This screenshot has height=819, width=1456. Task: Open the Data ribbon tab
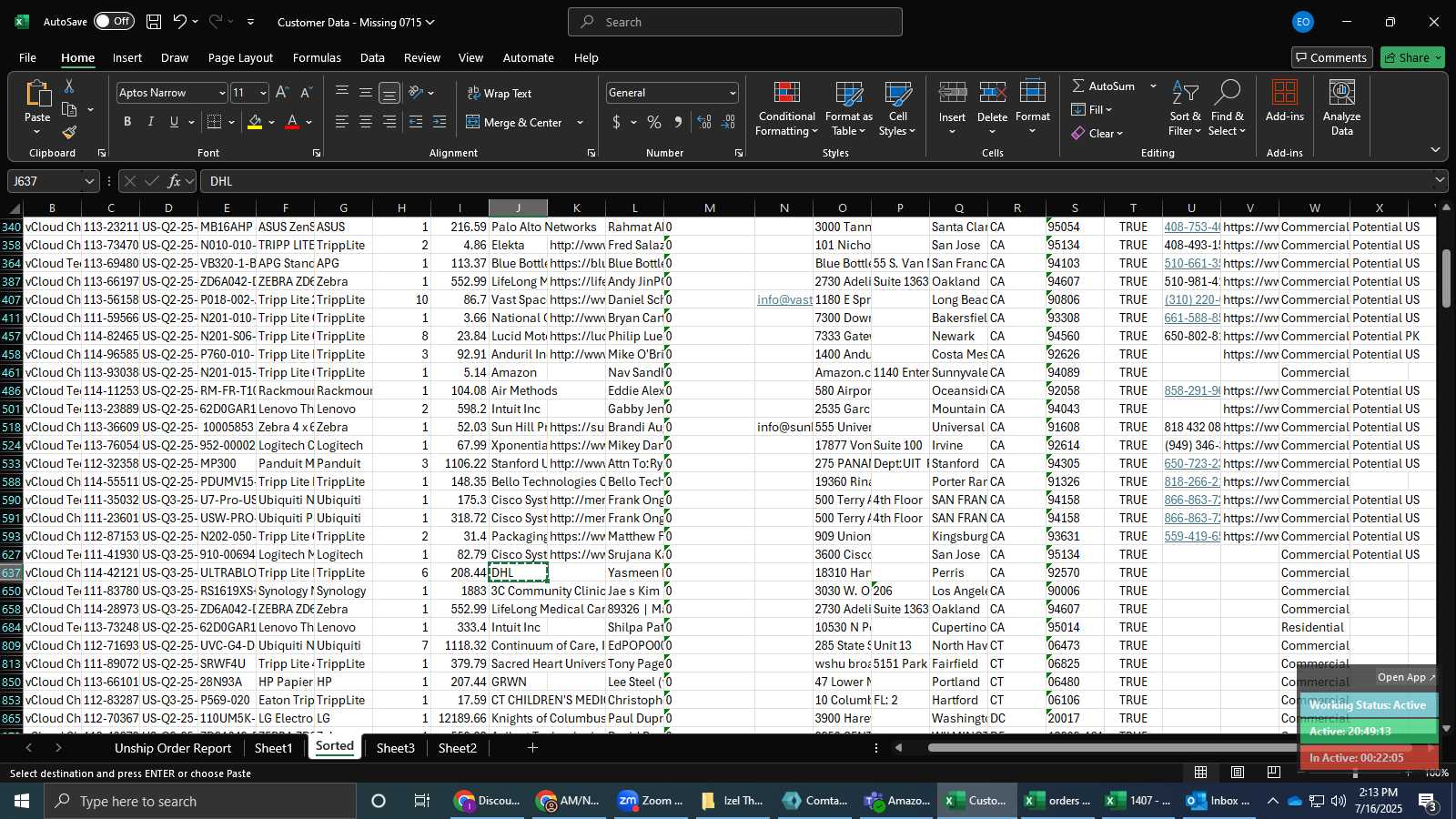point(372,57)
